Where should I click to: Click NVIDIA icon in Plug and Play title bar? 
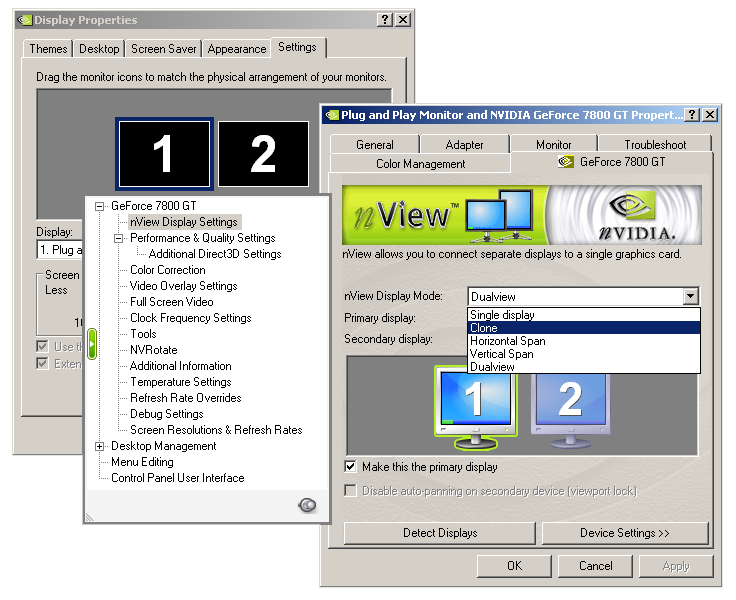pos(332,115)
